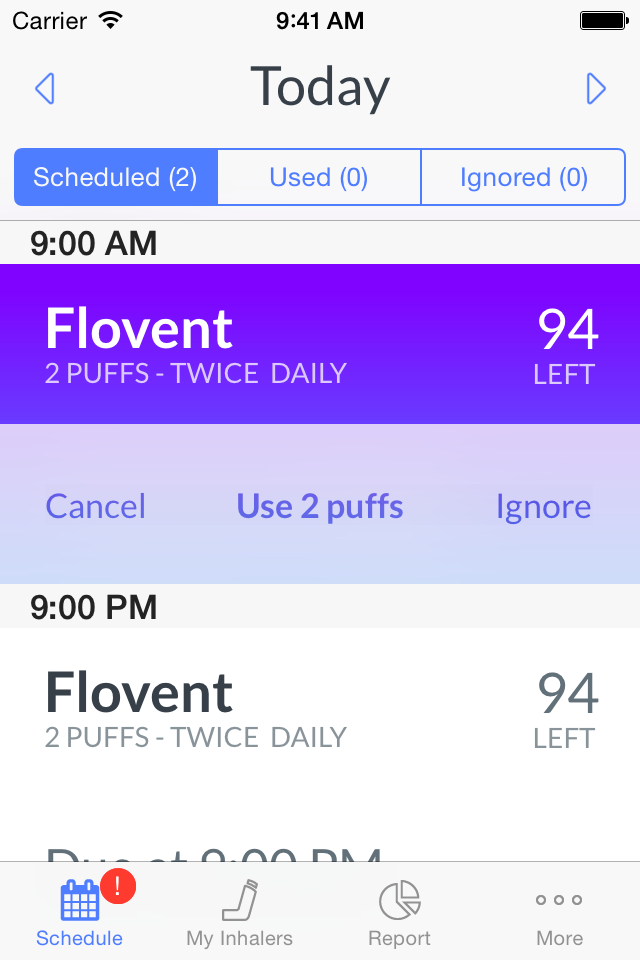This screenshot has width=640, height=960.
Task: Select Scheduled (2) segment
Action: [x=116, y=177]
